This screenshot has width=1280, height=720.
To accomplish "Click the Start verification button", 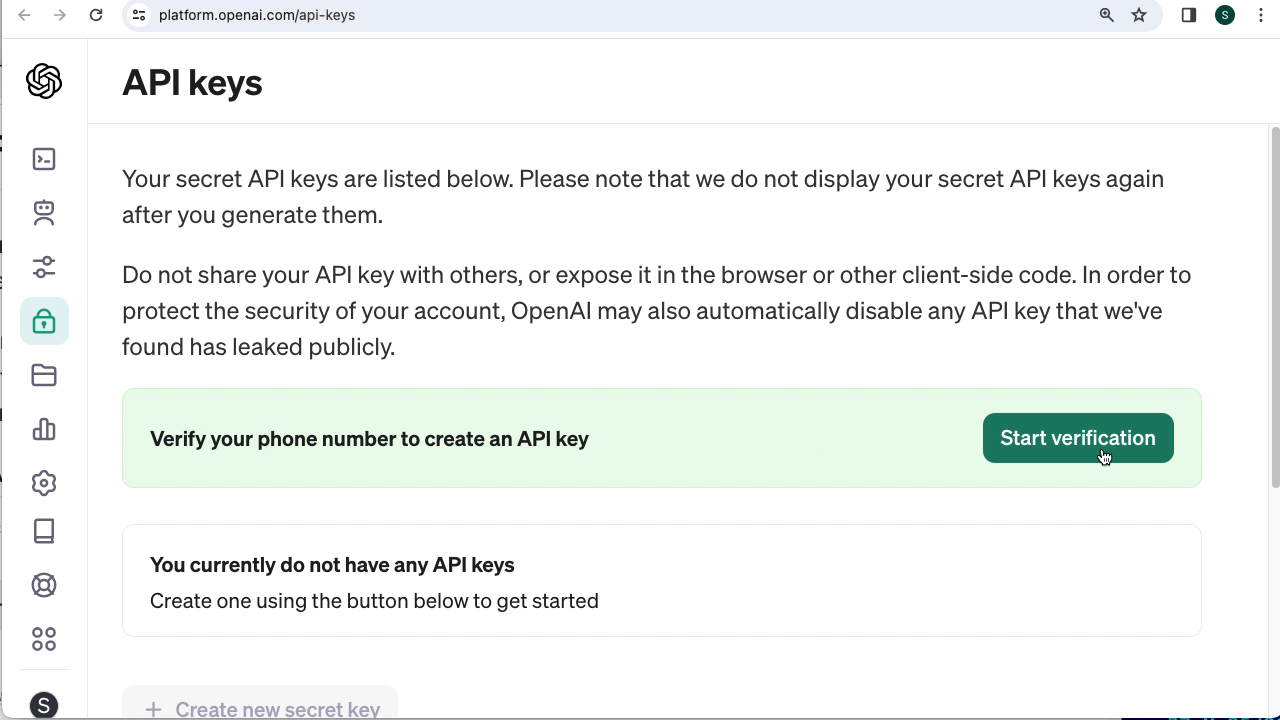I will click(1077, 438).
